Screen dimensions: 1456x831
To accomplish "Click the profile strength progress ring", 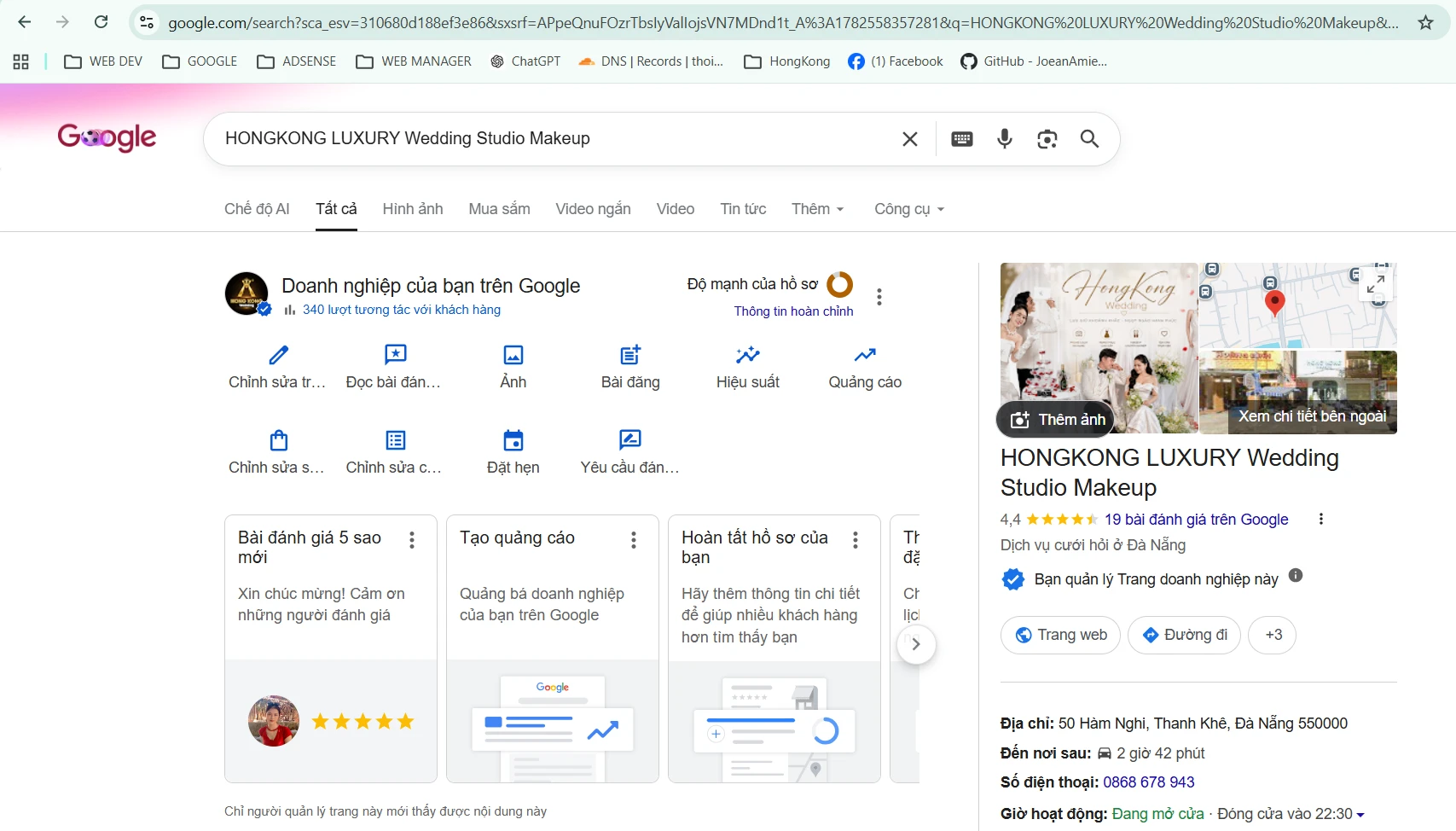I will click(839, 284).
